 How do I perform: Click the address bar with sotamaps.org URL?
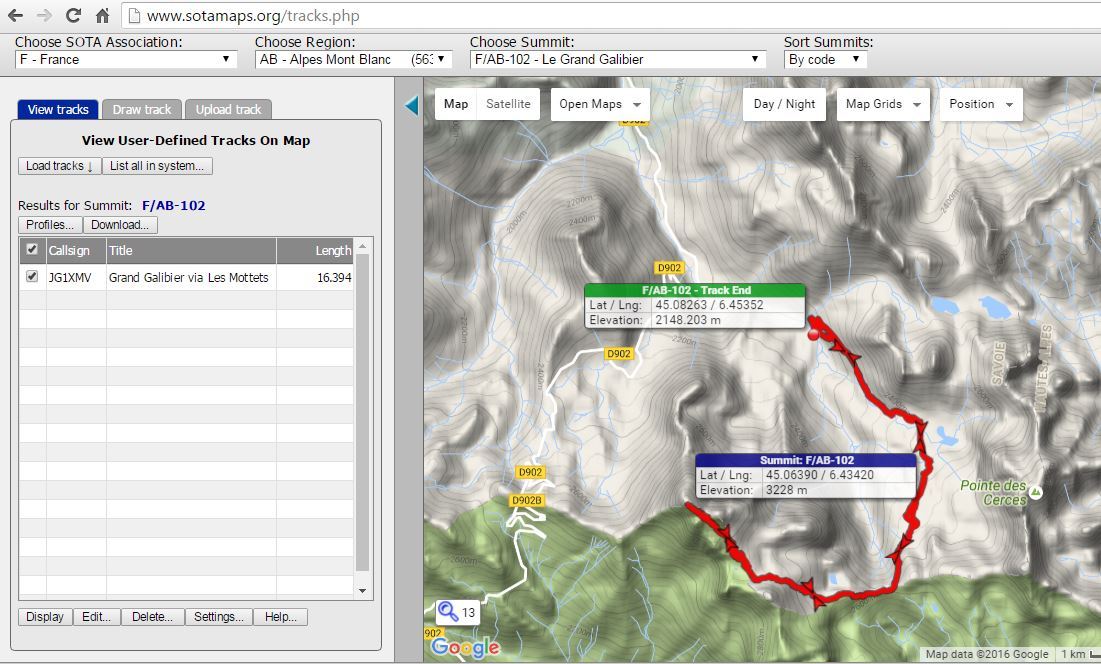coord(611,15)
